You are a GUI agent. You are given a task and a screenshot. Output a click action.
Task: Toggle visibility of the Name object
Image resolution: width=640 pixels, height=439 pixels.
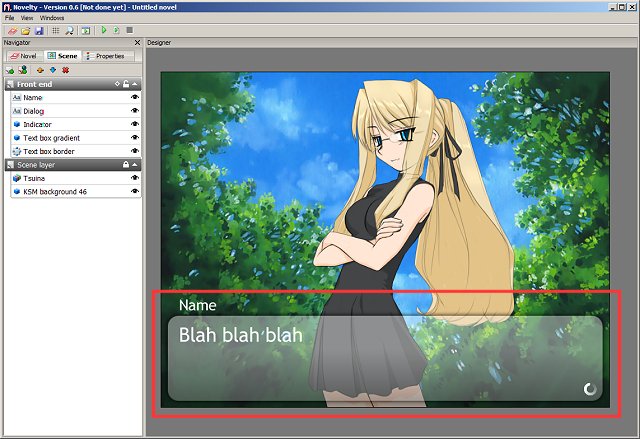click(134, 97)
